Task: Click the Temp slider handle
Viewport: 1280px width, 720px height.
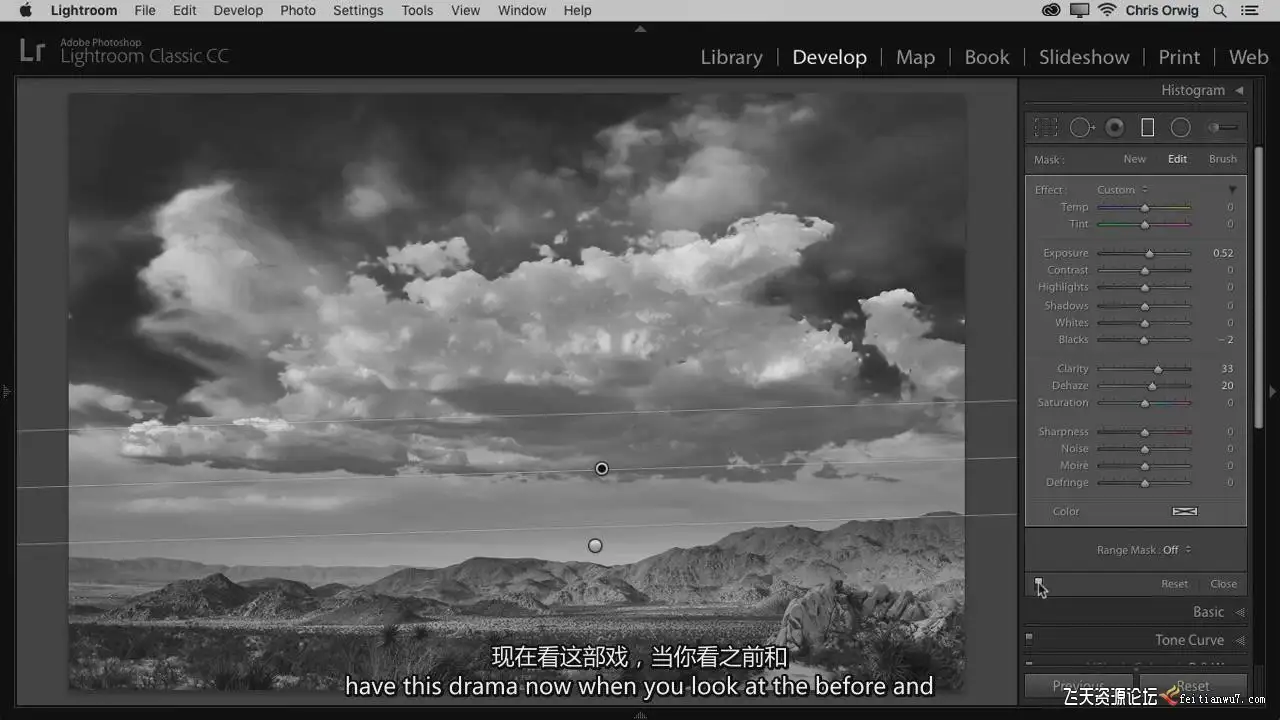Action: (x=1145, y=208)
